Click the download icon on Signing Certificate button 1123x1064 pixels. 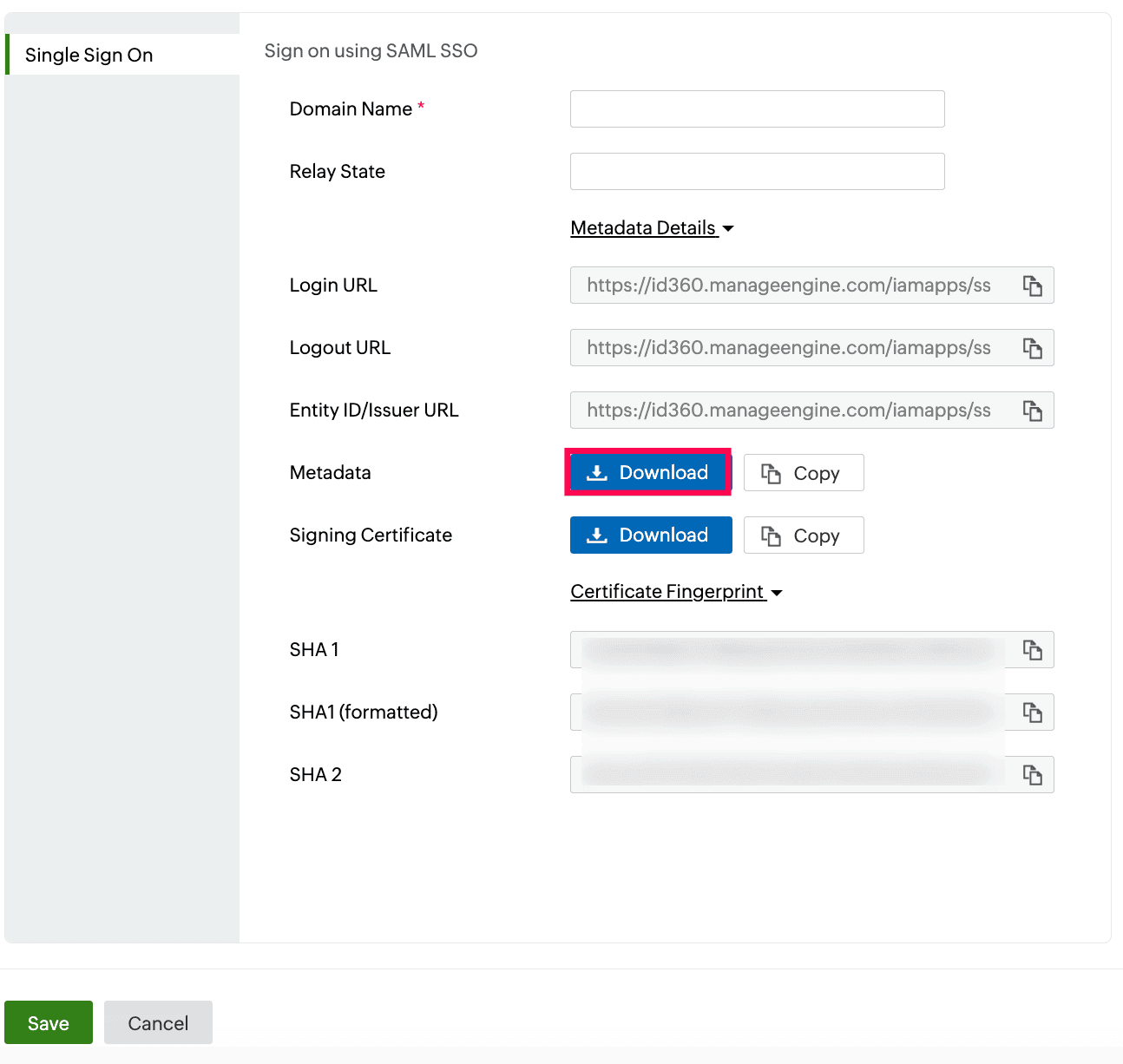[597, 535]
